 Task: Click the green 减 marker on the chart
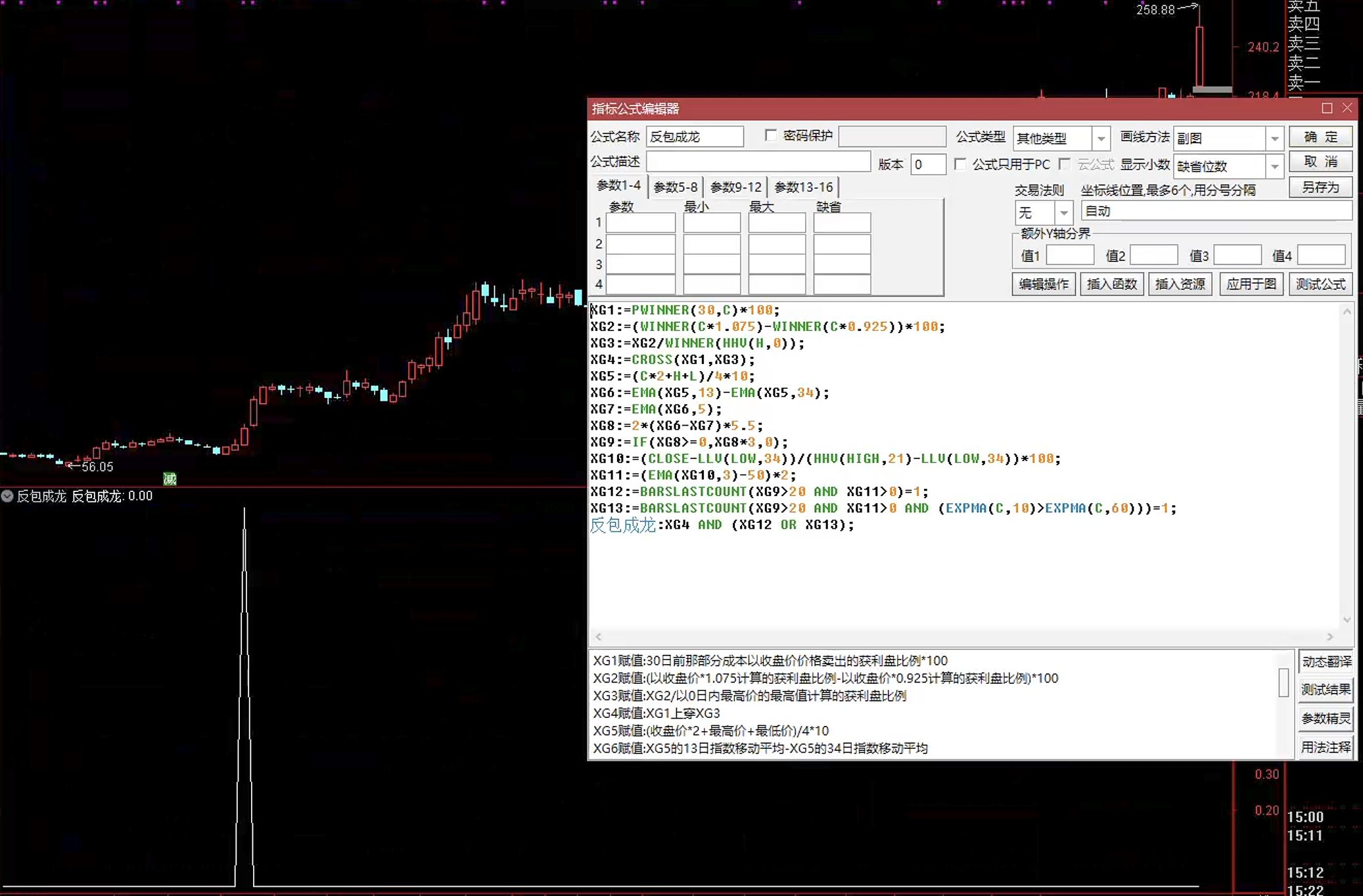point(170,479)
